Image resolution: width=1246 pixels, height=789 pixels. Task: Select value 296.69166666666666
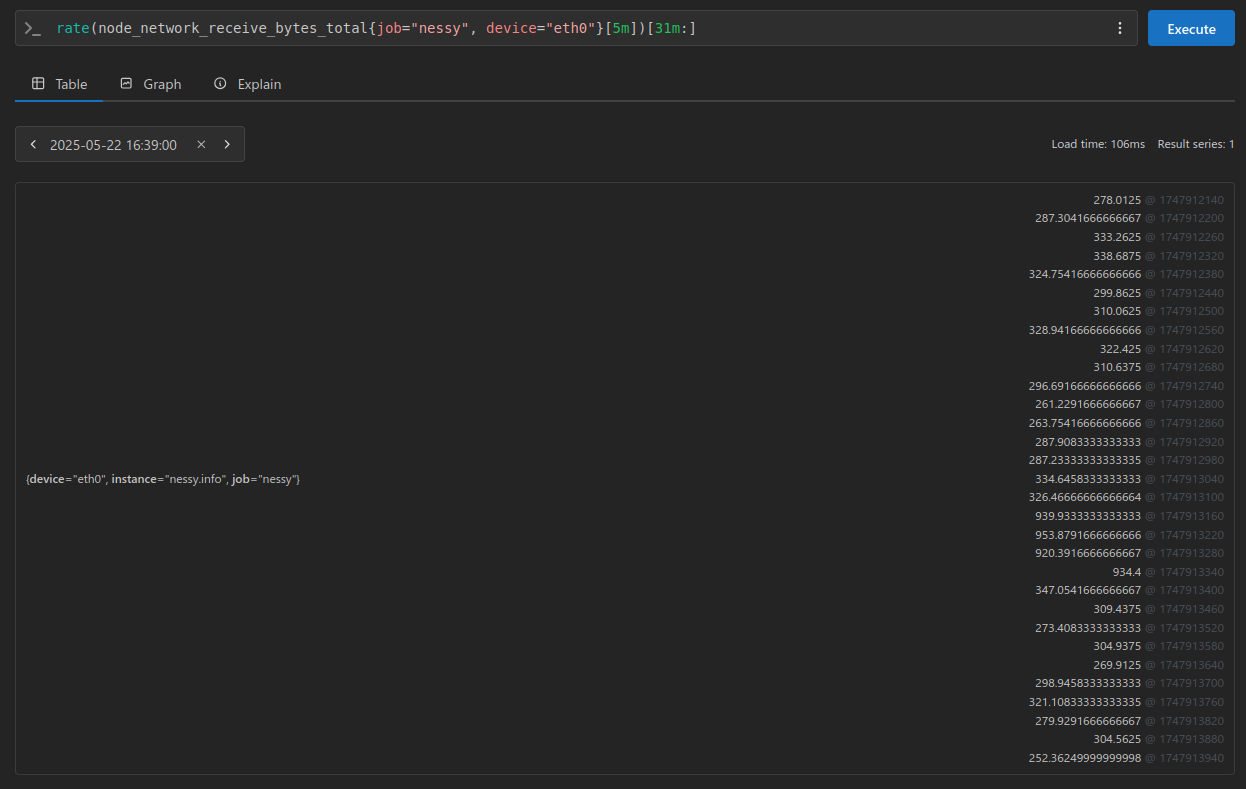1085,386
